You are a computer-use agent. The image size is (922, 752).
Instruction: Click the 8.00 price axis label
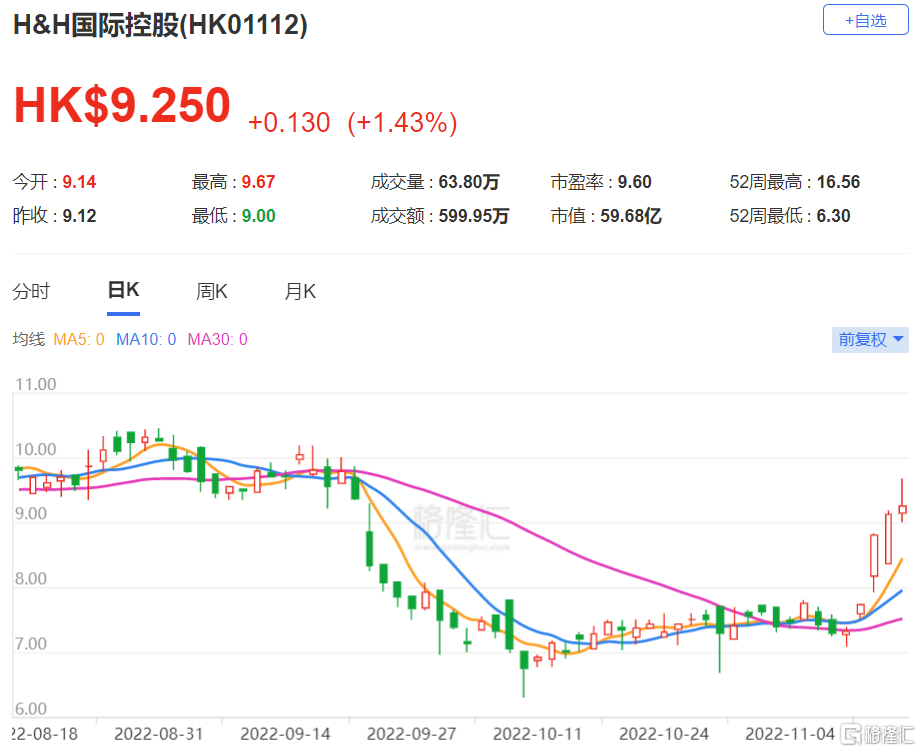pyautogui.click(x=31, y=579)
